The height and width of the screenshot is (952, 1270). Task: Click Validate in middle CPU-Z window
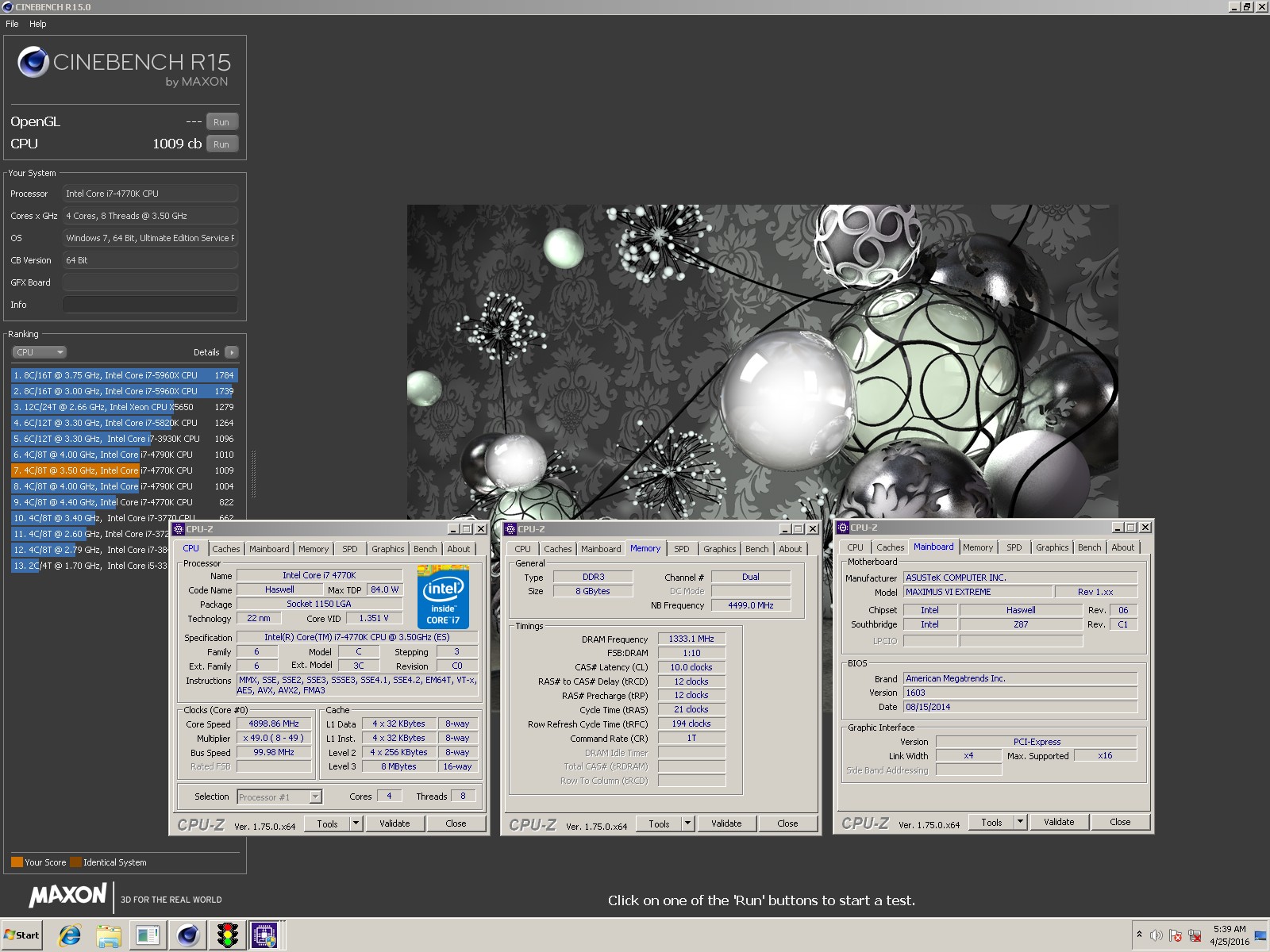pos(726,823)
